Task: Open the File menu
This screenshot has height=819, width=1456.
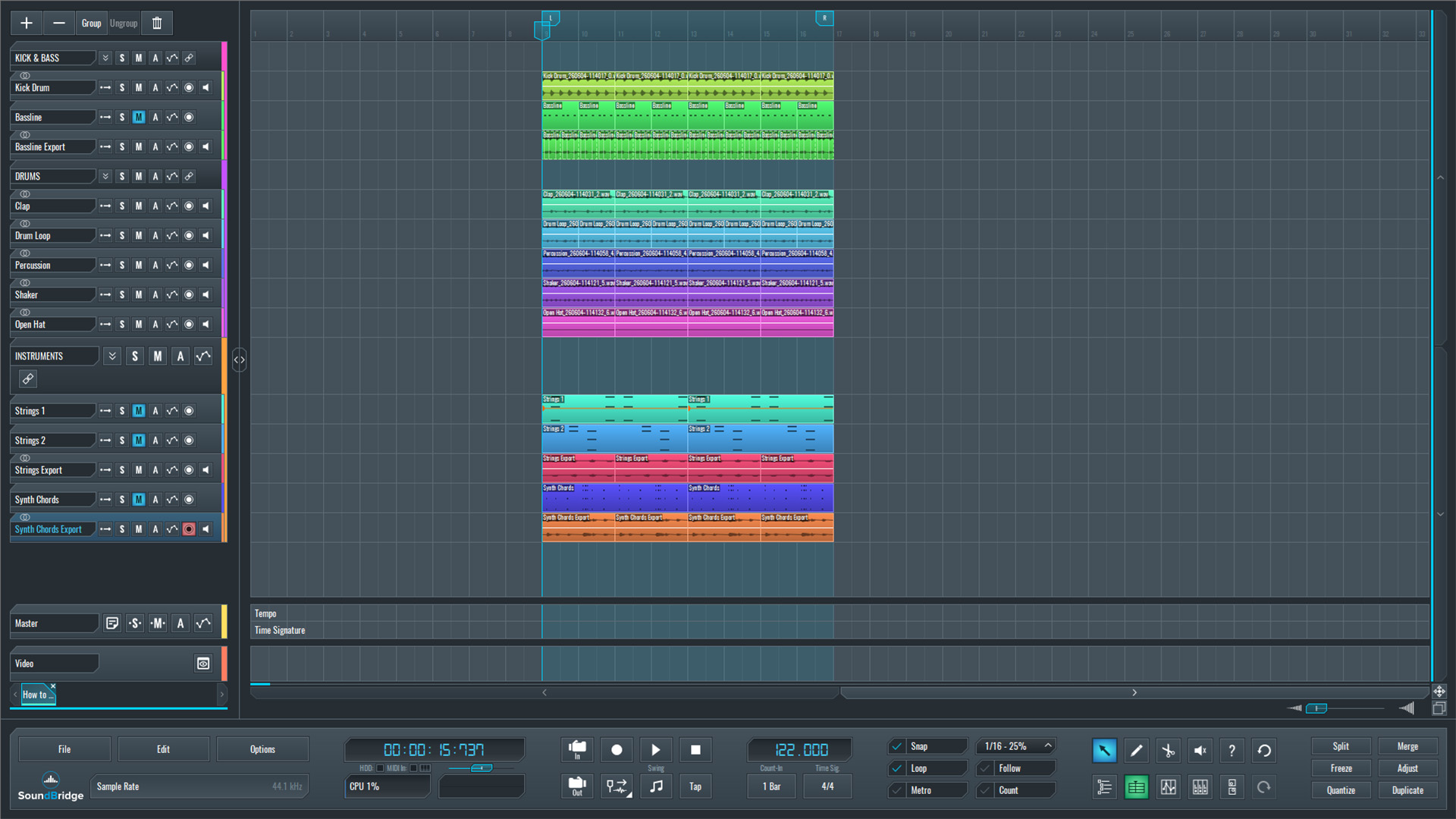Action: pos(64,749)
